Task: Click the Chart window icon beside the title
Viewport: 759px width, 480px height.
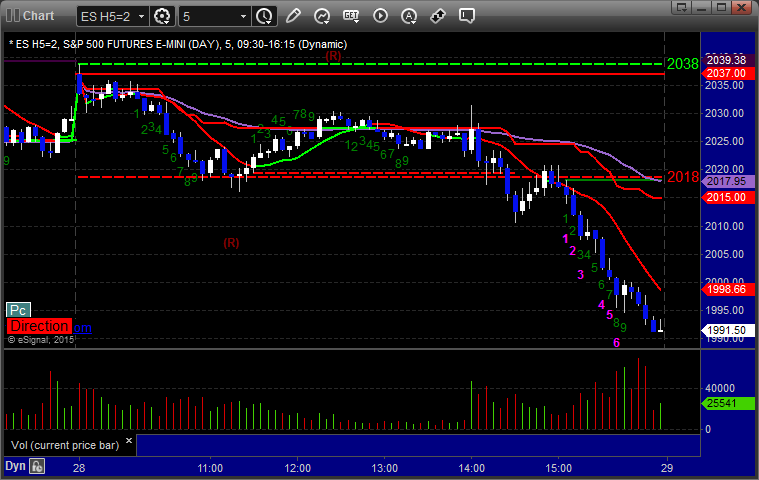Action: tap(13, 15)
